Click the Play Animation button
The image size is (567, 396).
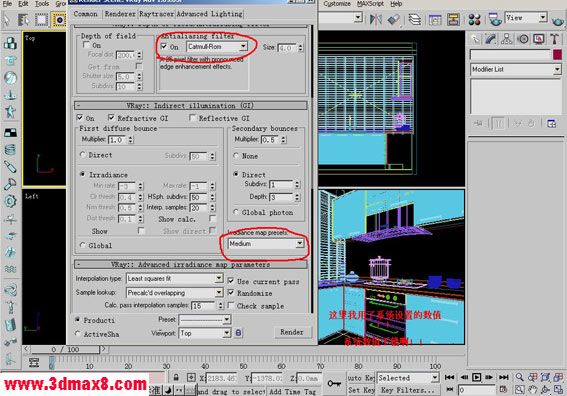[477, 378]
